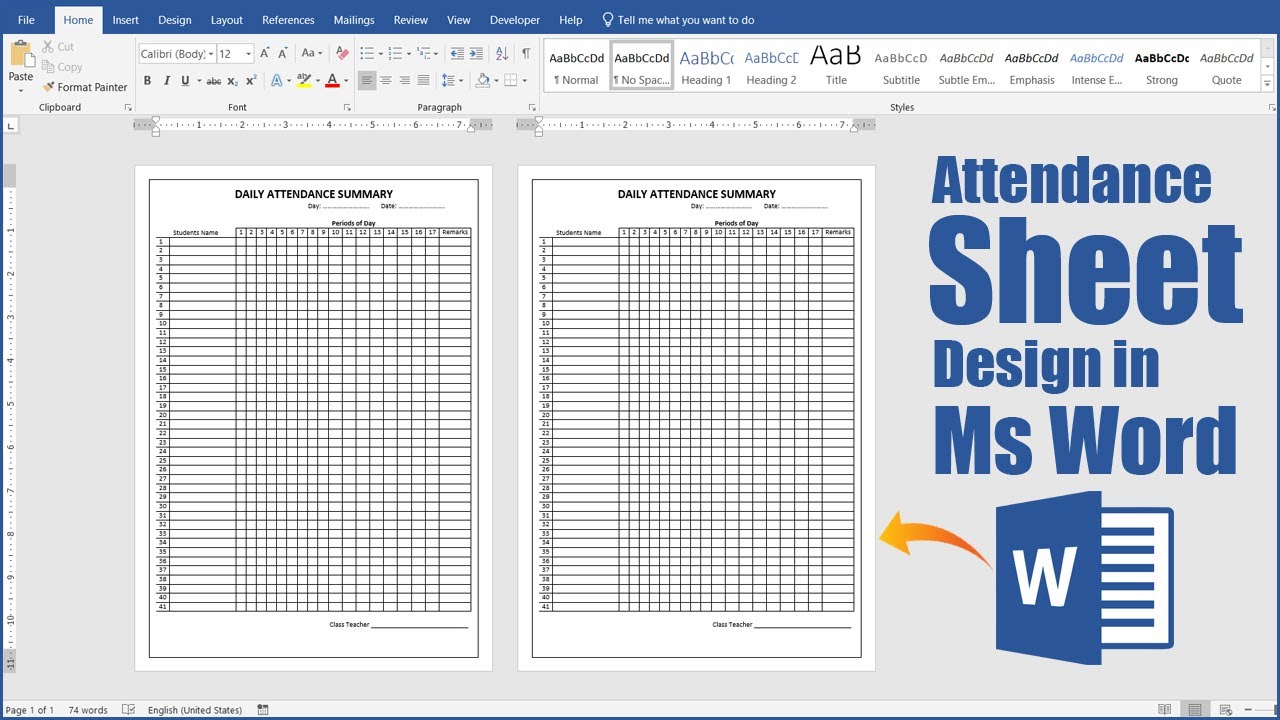Toggle Bold formatting
The image size is (1280, 720).
(x=147, y=81)
